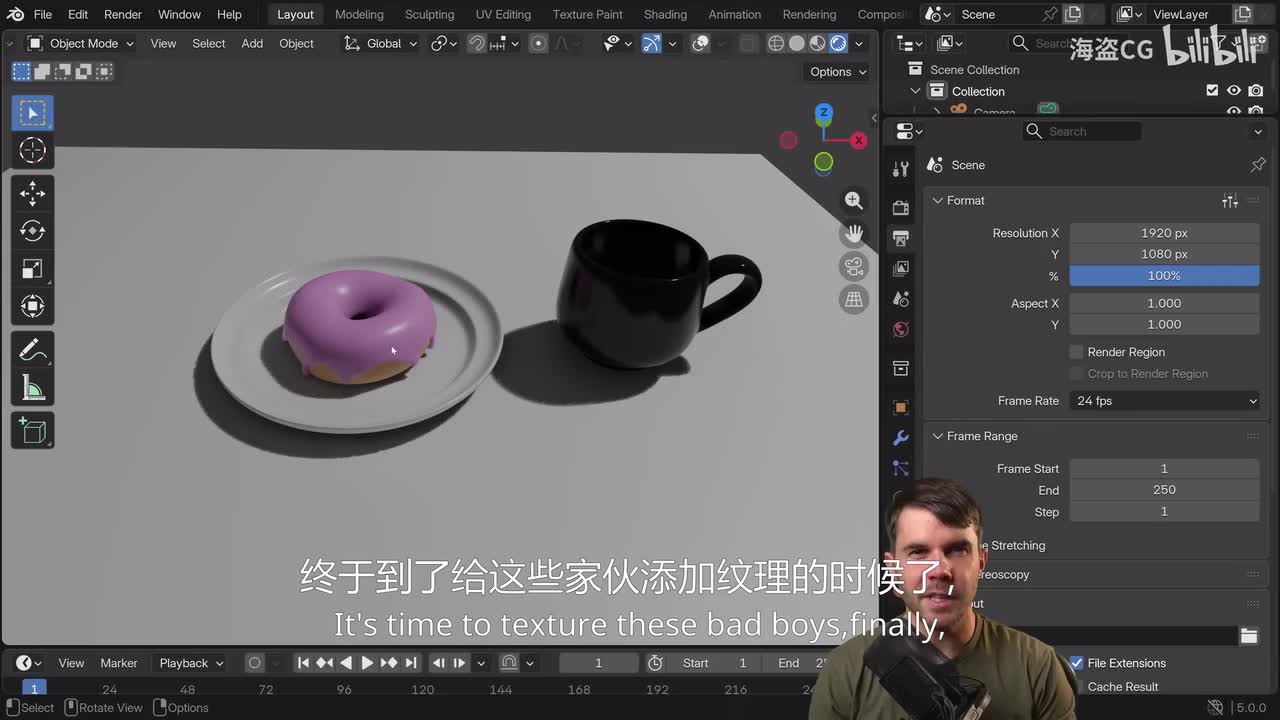The height and width of the screenshot is (720, 1280).
Task: Click the viewport zoom magnifier icon
Action: pyautogui.click(x=853, y=201)
